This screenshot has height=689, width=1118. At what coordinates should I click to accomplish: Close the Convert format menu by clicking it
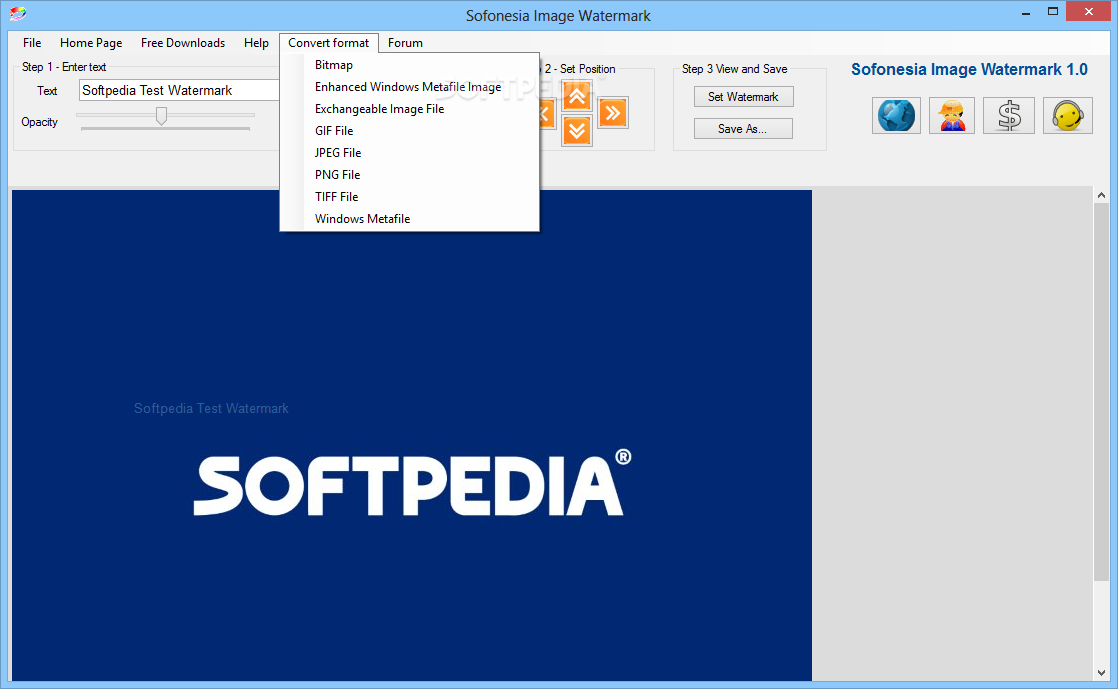pyautogui.click(x=329, y=43)
